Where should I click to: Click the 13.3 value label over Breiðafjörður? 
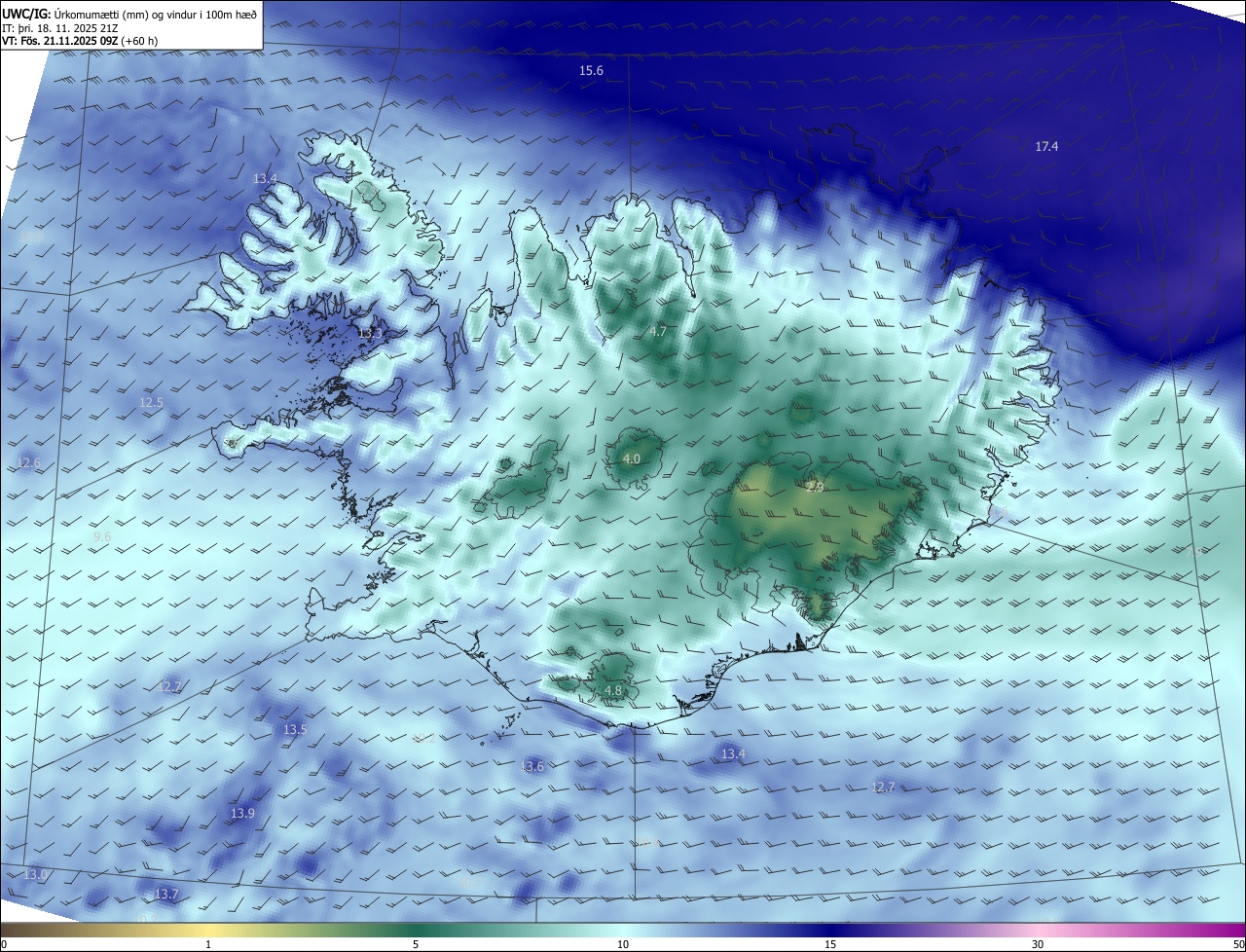pos(370,333)
